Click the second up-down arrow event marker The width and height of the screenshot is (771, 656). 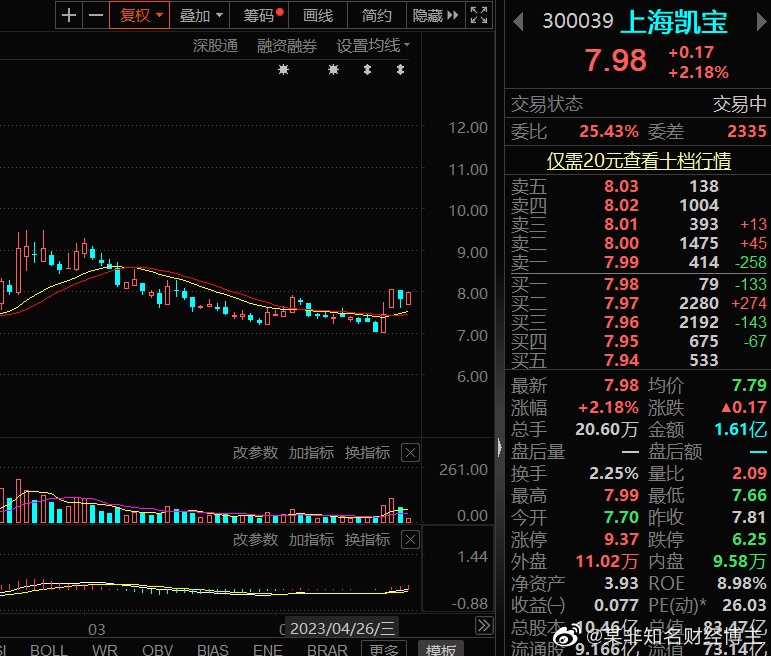(401, 70)
